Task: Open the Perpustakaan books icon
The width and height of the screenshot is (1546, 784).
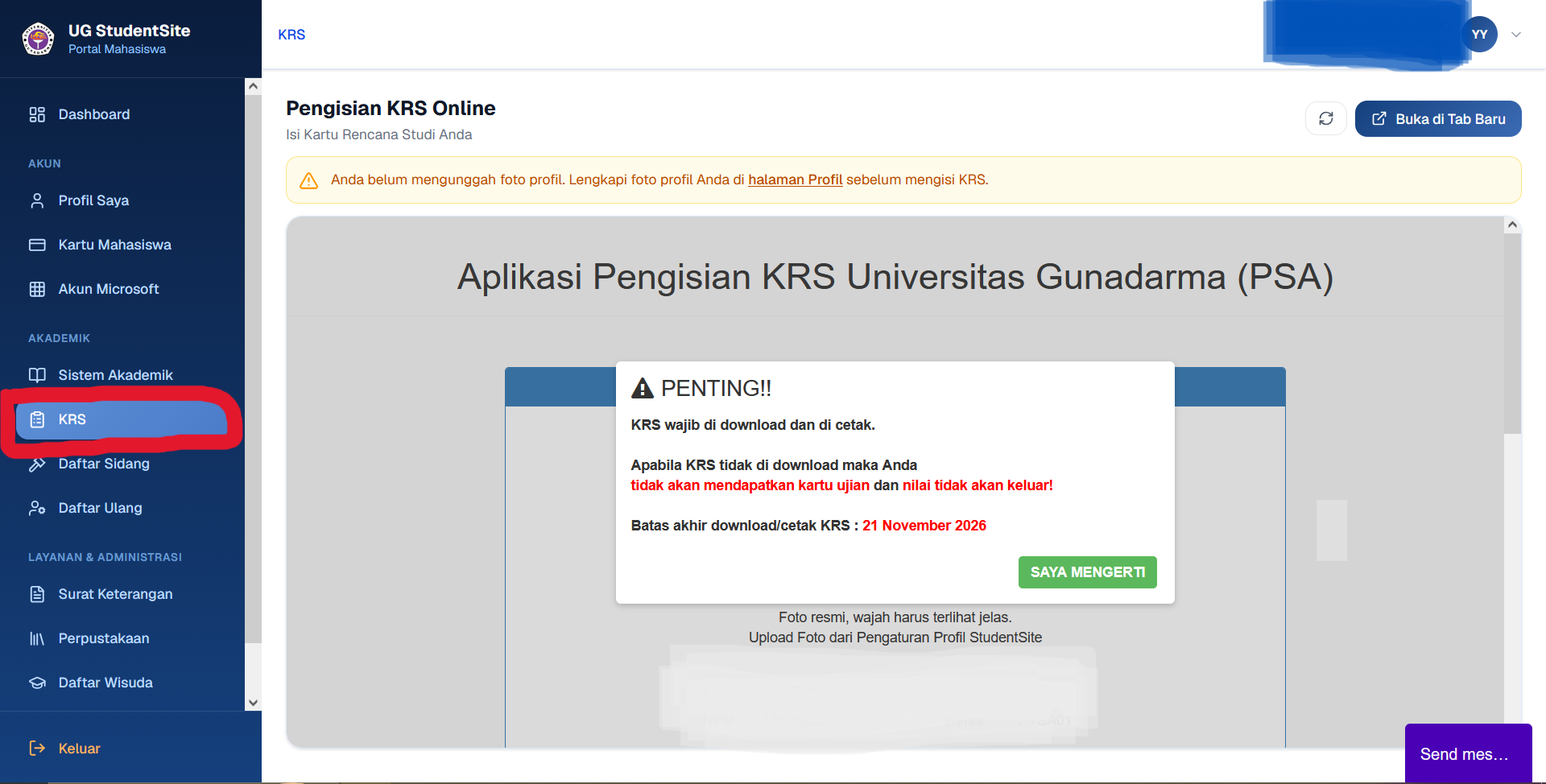Action: click(37, 638)
